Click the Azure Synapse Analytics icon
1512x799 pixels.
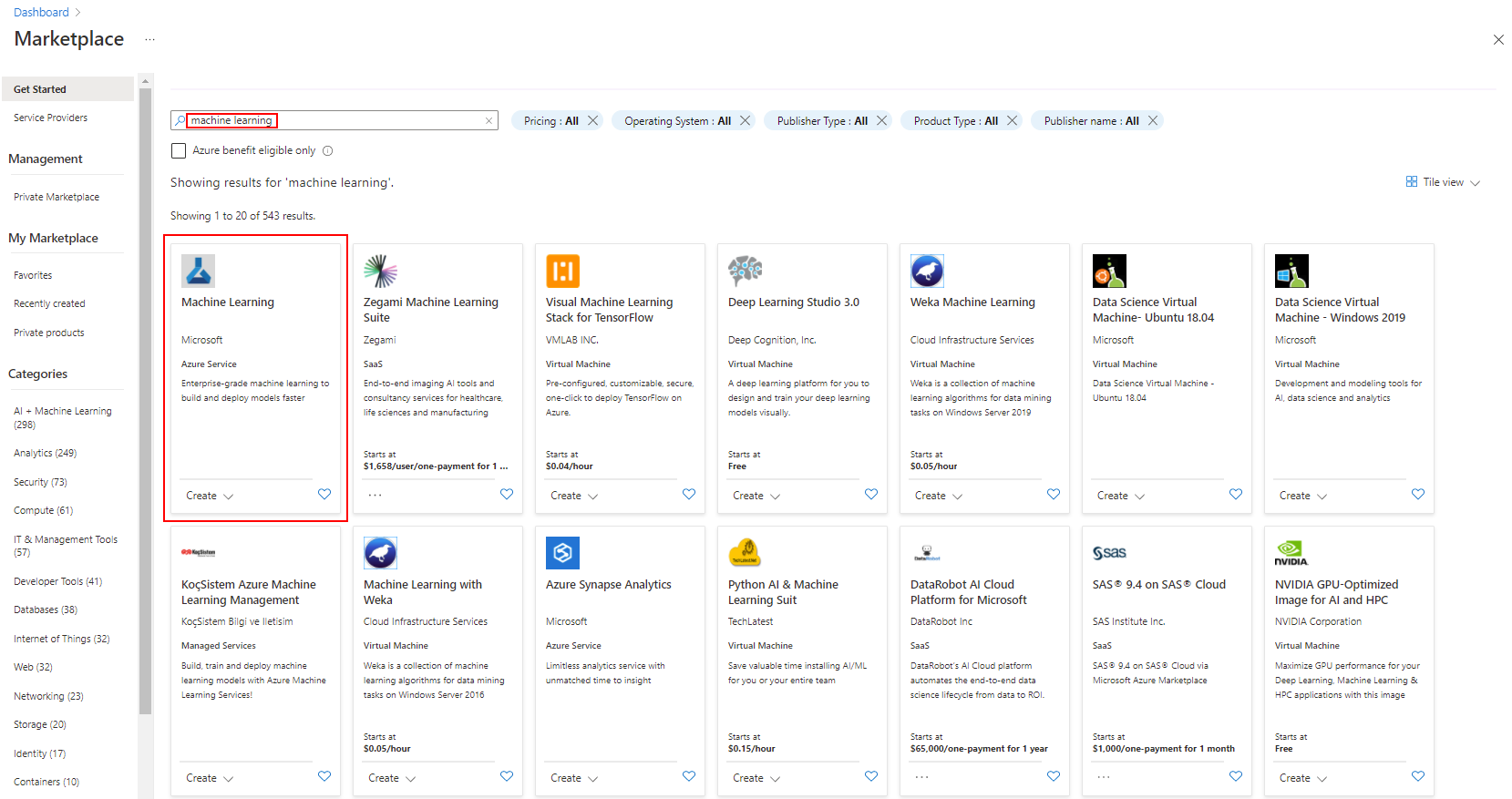562,553
